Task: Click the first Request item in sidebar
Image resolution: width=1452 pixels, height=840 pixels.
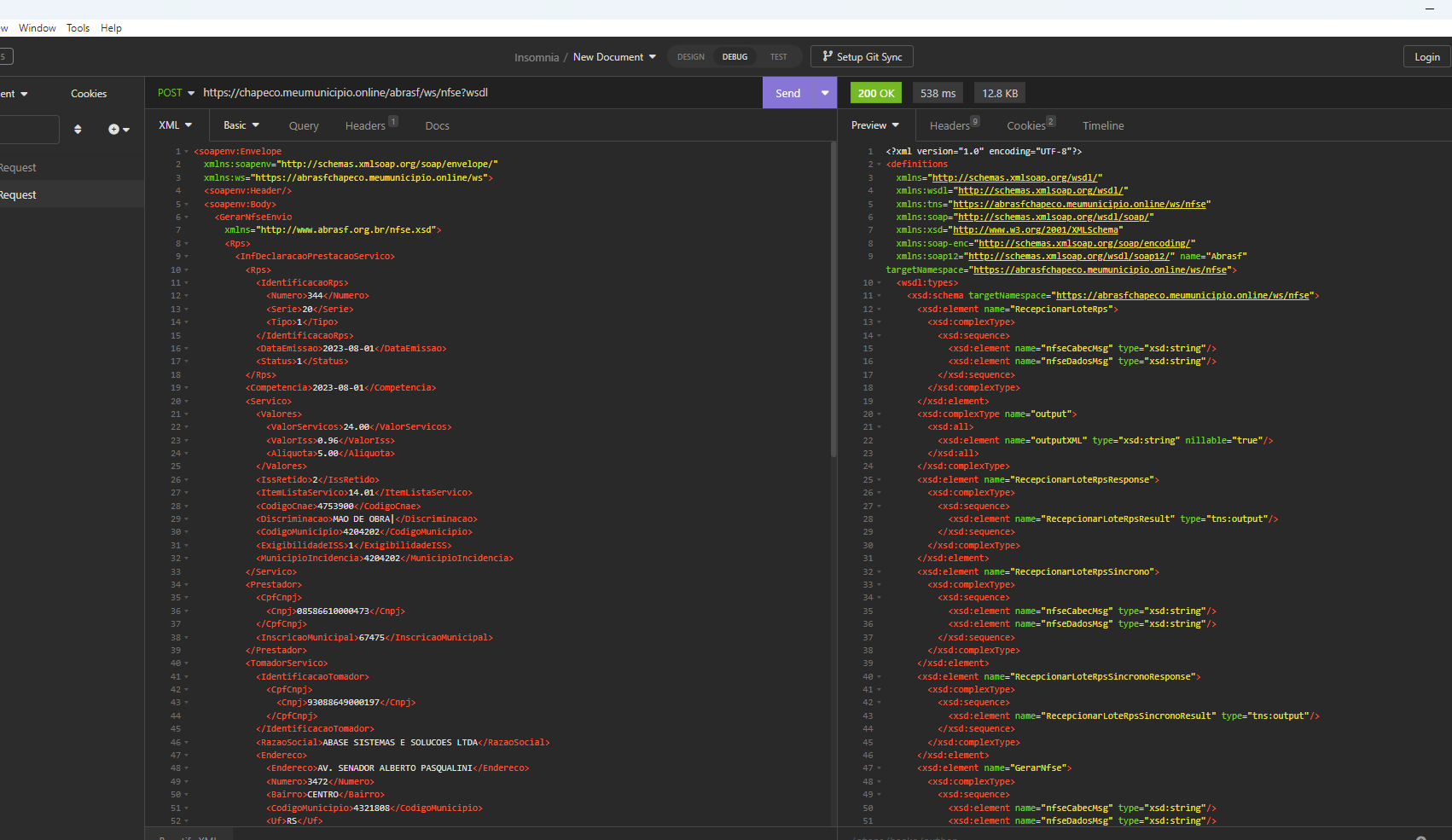Action: click(x=72, y=168)
